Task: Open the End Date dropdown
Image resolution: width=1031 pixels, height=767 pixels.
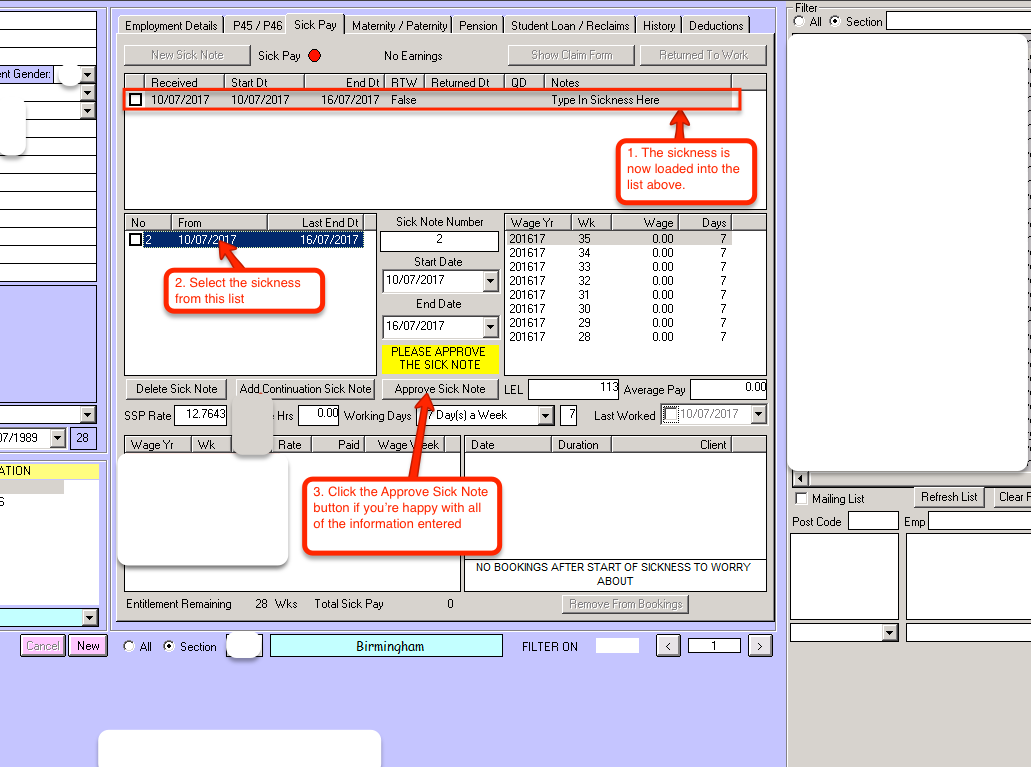Action: [x=490, y=327]
